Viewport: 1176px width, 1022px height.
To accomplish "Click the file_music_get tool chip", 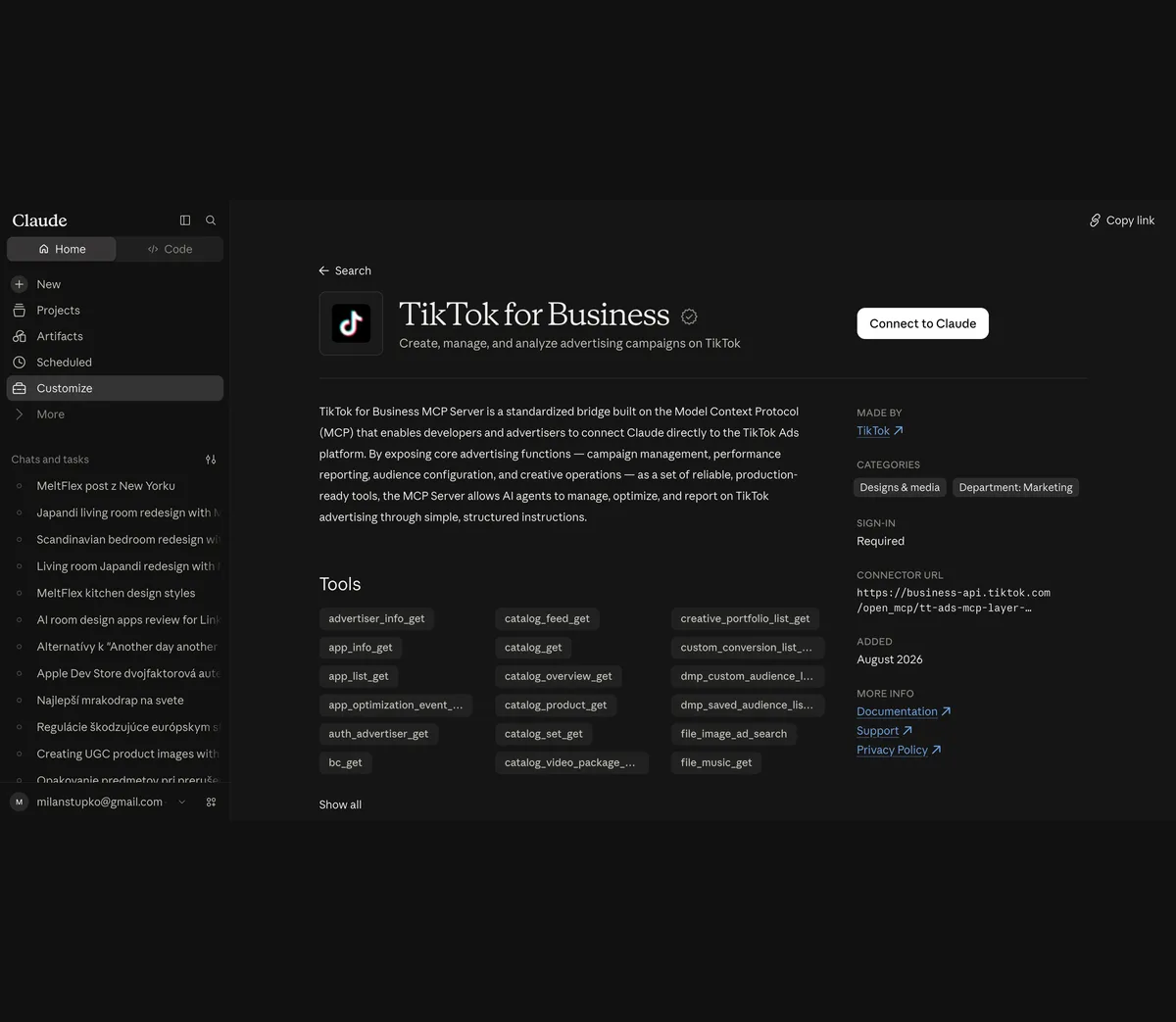I will tap(716, 762).
